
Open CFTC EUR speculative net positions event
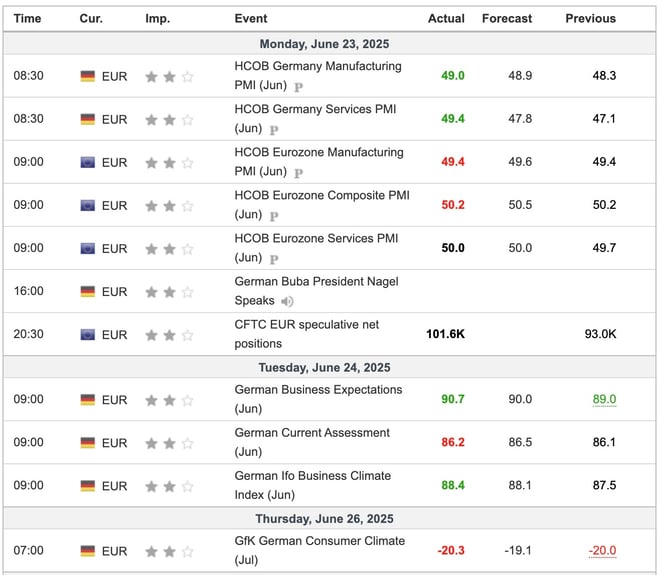point(306,334)
